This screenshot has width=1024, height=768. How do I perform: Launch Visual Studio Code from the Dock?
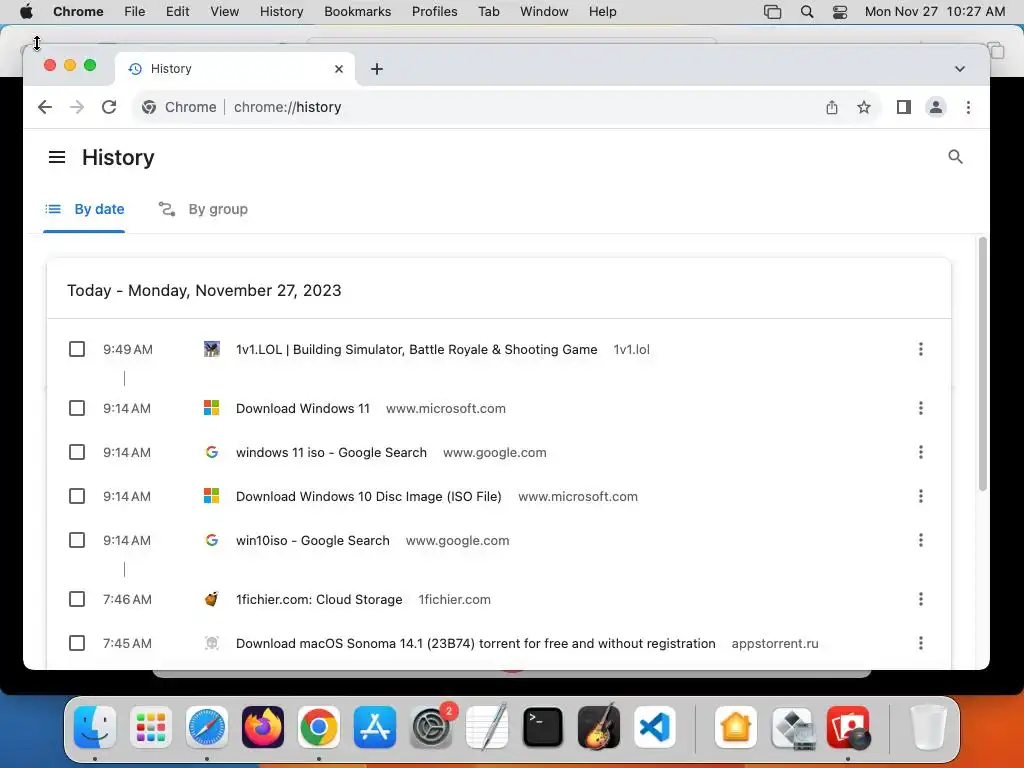[655, 727]
